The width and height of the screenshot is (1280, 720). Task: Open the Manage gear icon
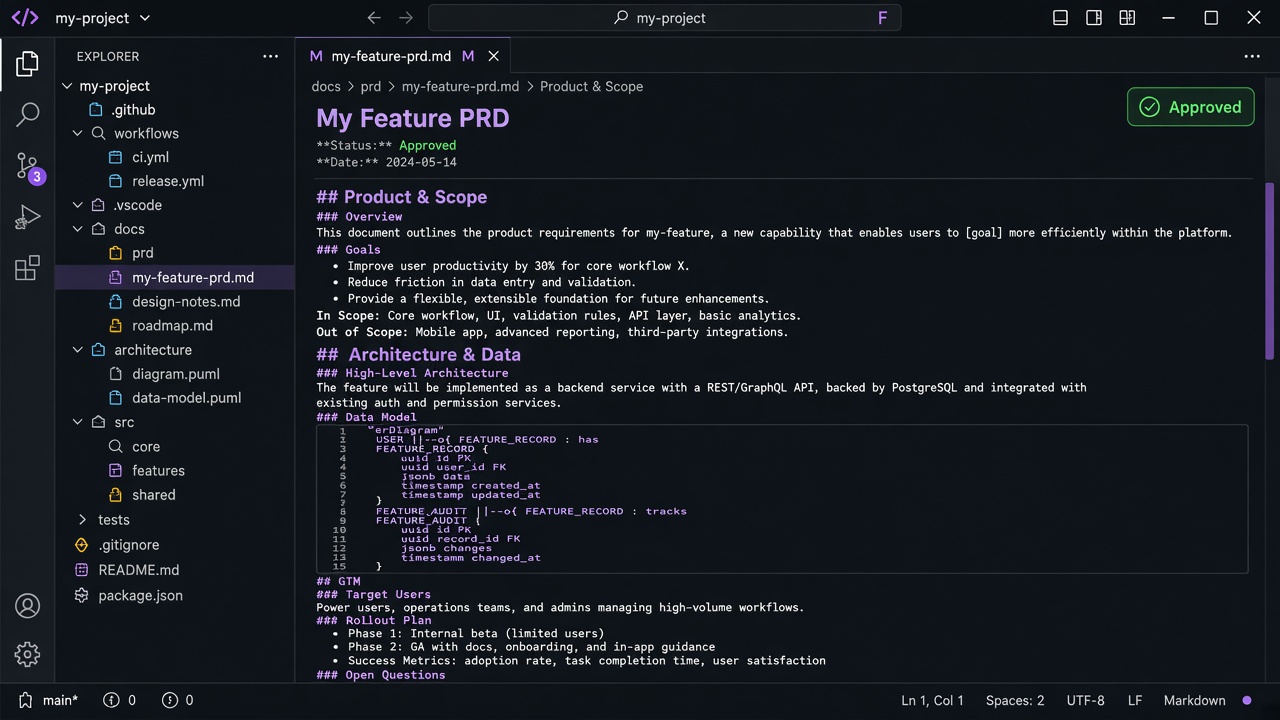[x=27, y=655]
